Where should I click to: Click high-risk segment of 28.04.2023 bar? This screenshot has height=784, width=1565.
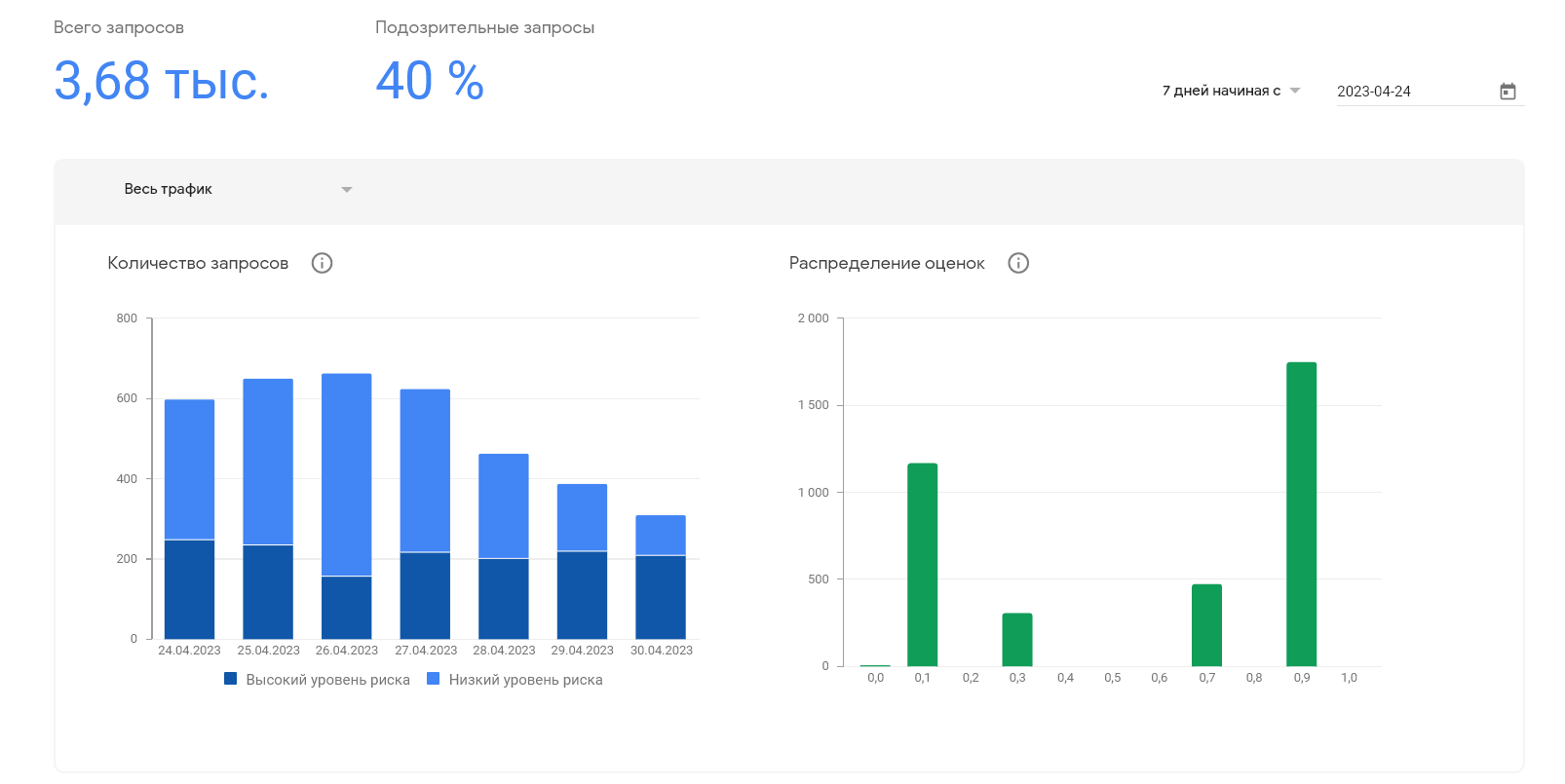click(x=504, y=598)
